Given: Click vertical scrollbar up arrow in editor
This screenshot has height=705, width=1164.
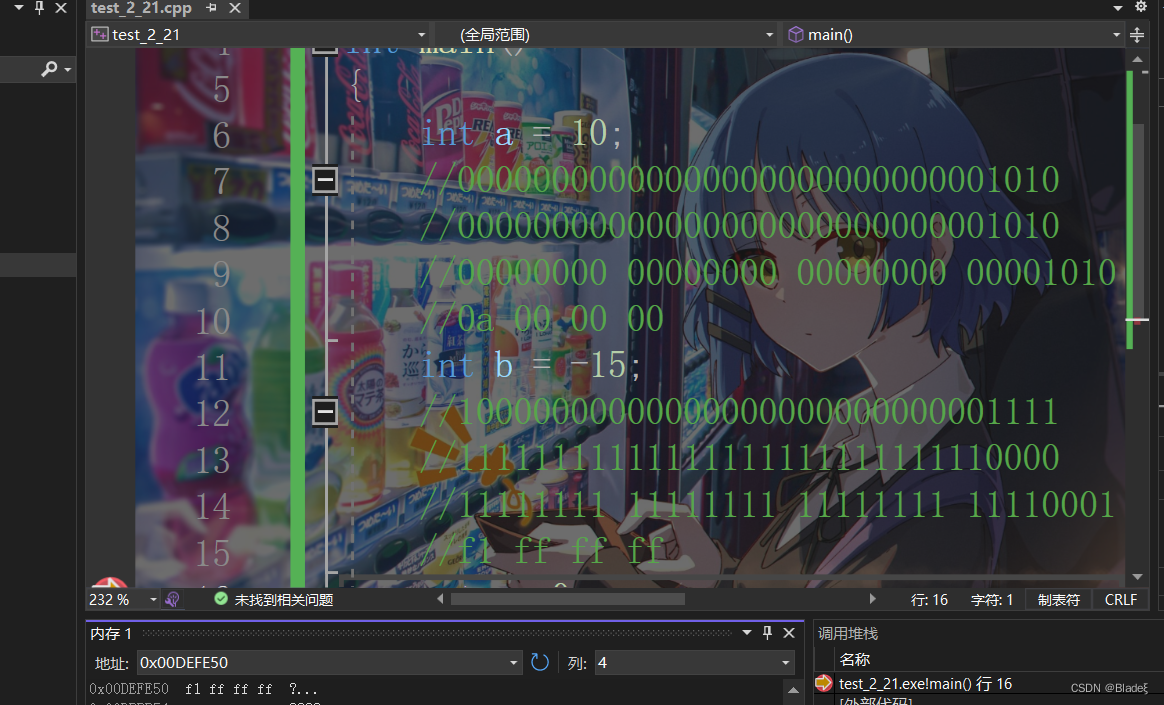Looking at the screenshot, I should click(x=1137, y=59).
